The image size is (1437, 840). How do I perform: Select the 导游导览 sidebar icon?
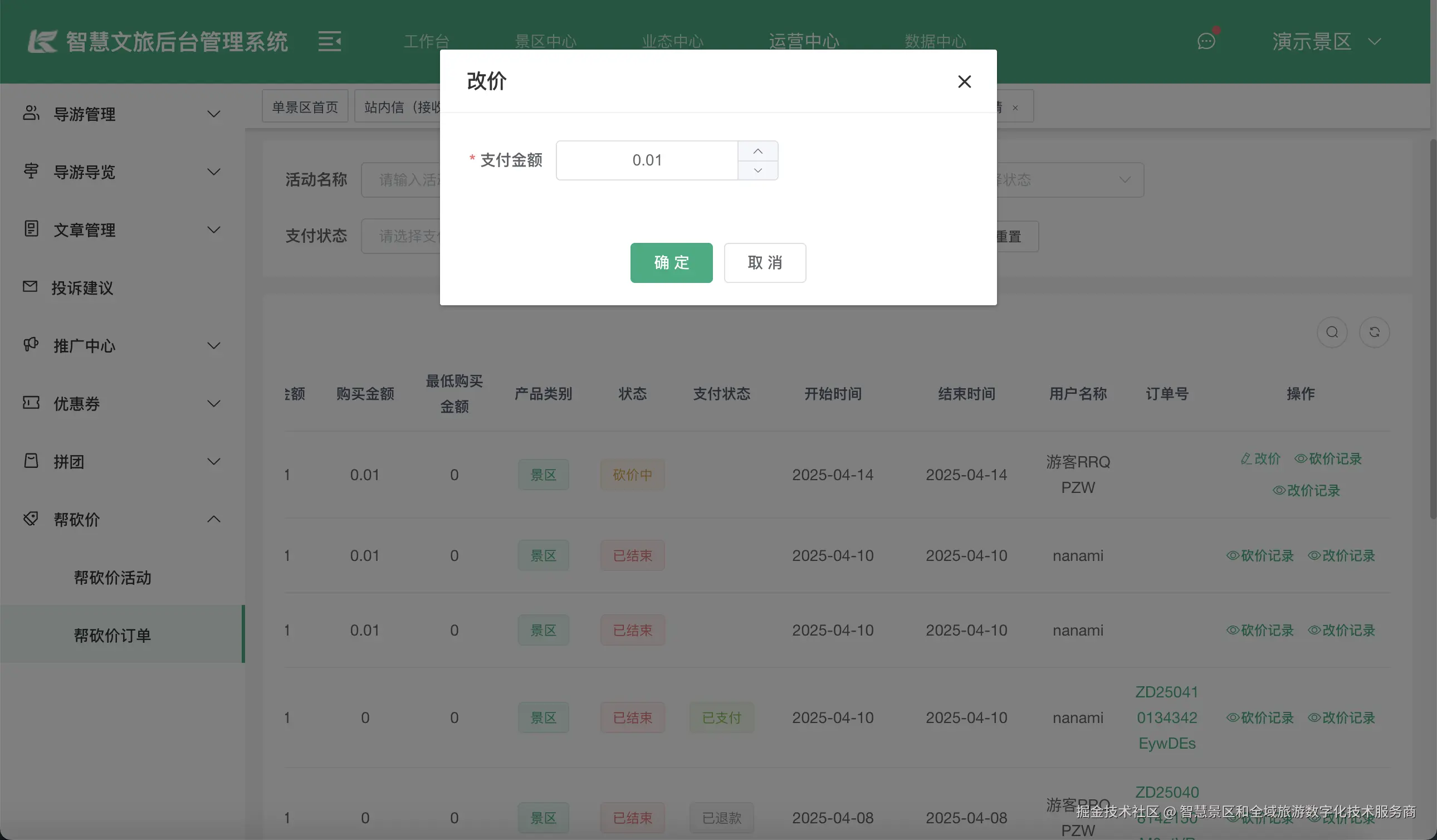tap(31, 171)
